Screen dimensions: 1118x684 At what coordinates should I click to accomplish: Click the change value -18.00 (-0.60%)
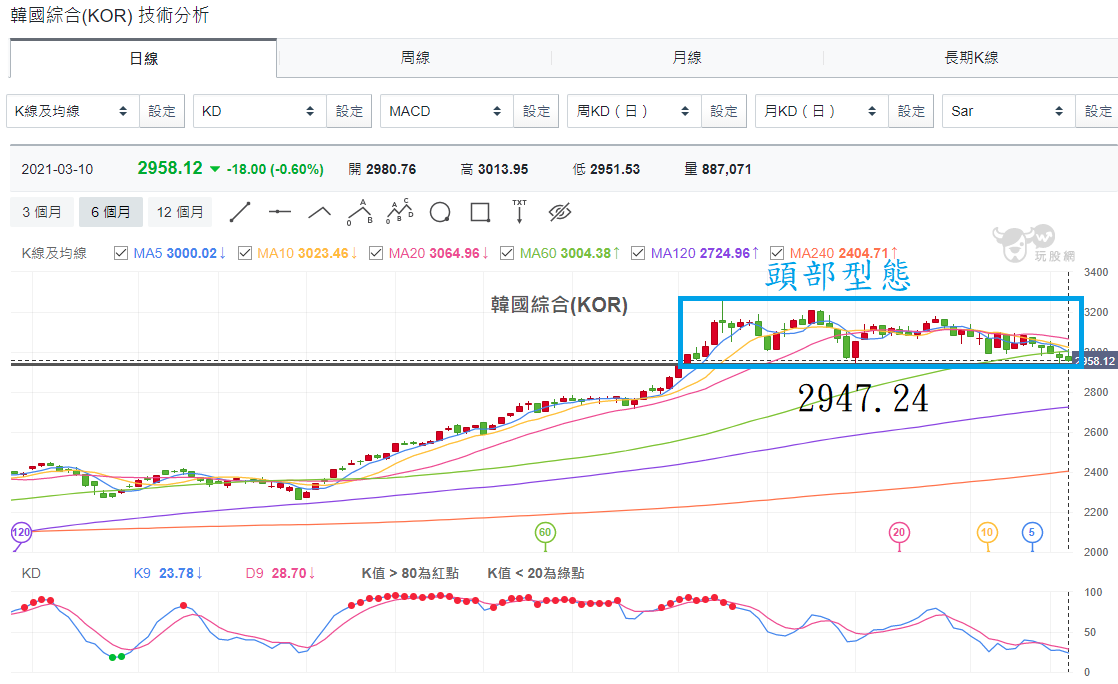pos(275,170)
